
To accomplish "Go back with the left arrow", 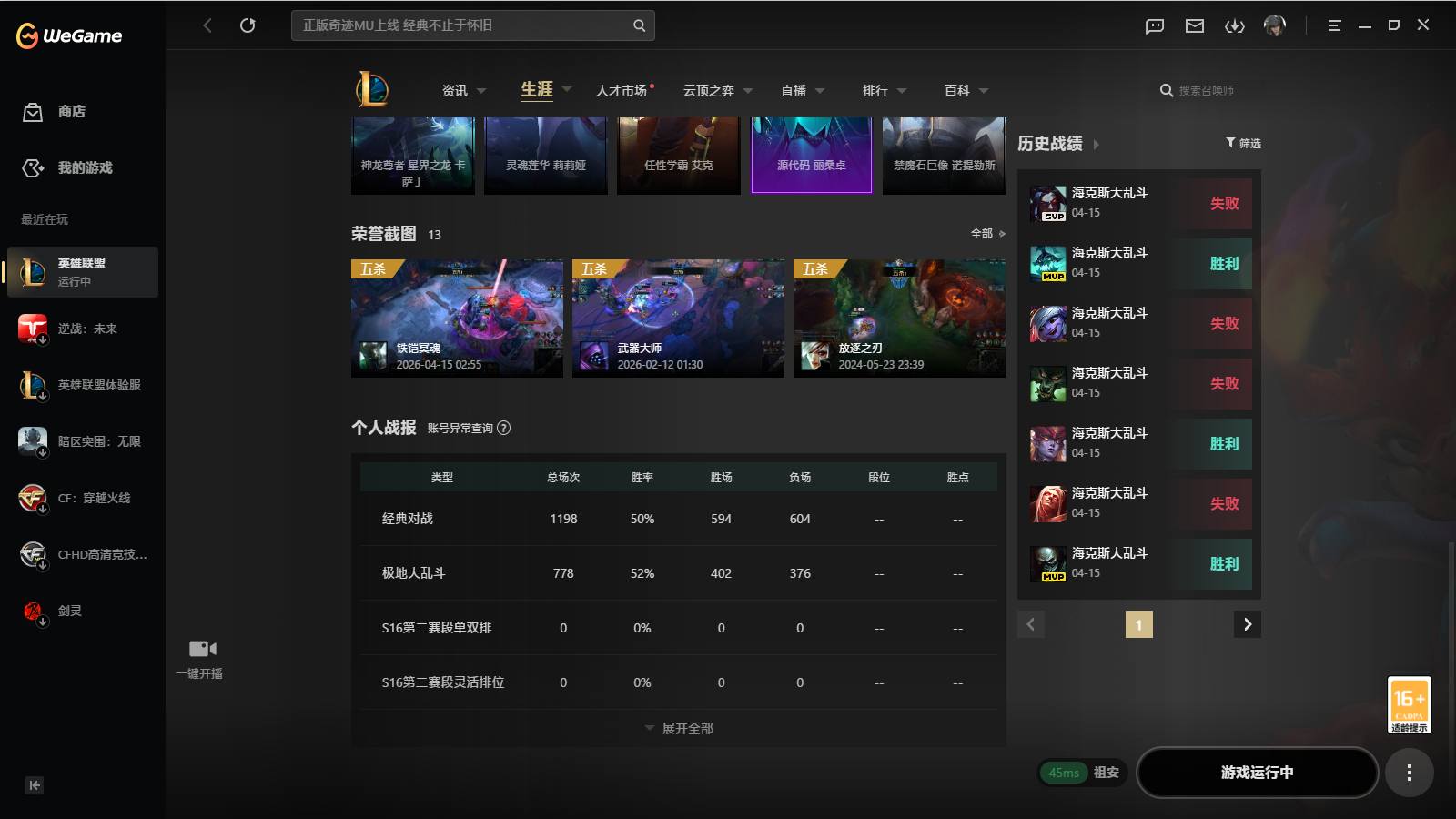I will tap(207, 25).
